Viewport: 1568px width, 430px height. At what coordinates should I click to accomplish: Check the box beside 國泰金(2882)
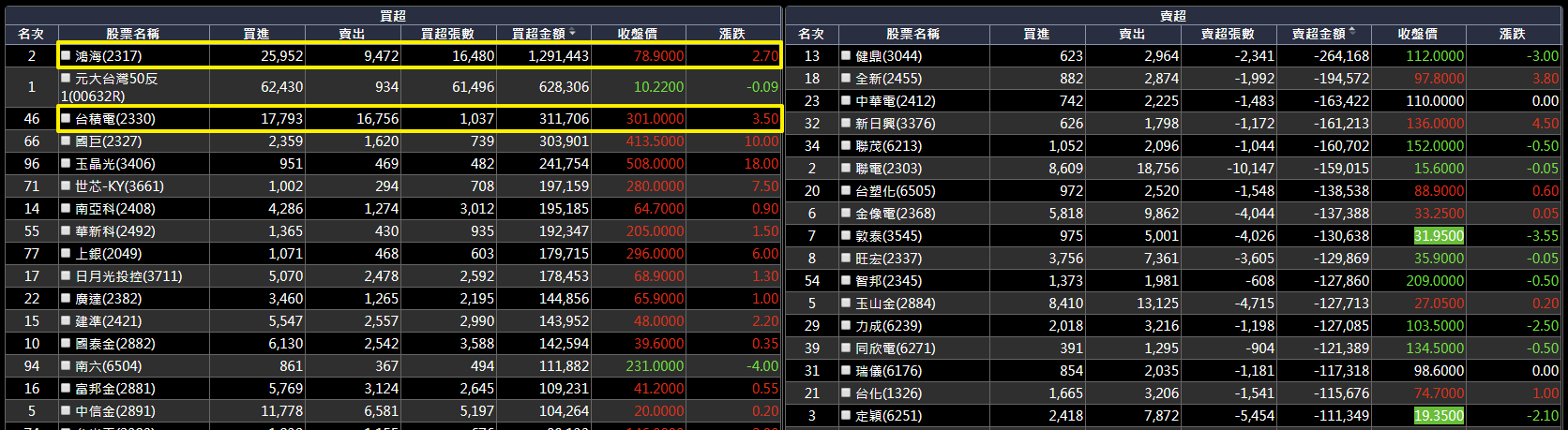pos(67,344)
